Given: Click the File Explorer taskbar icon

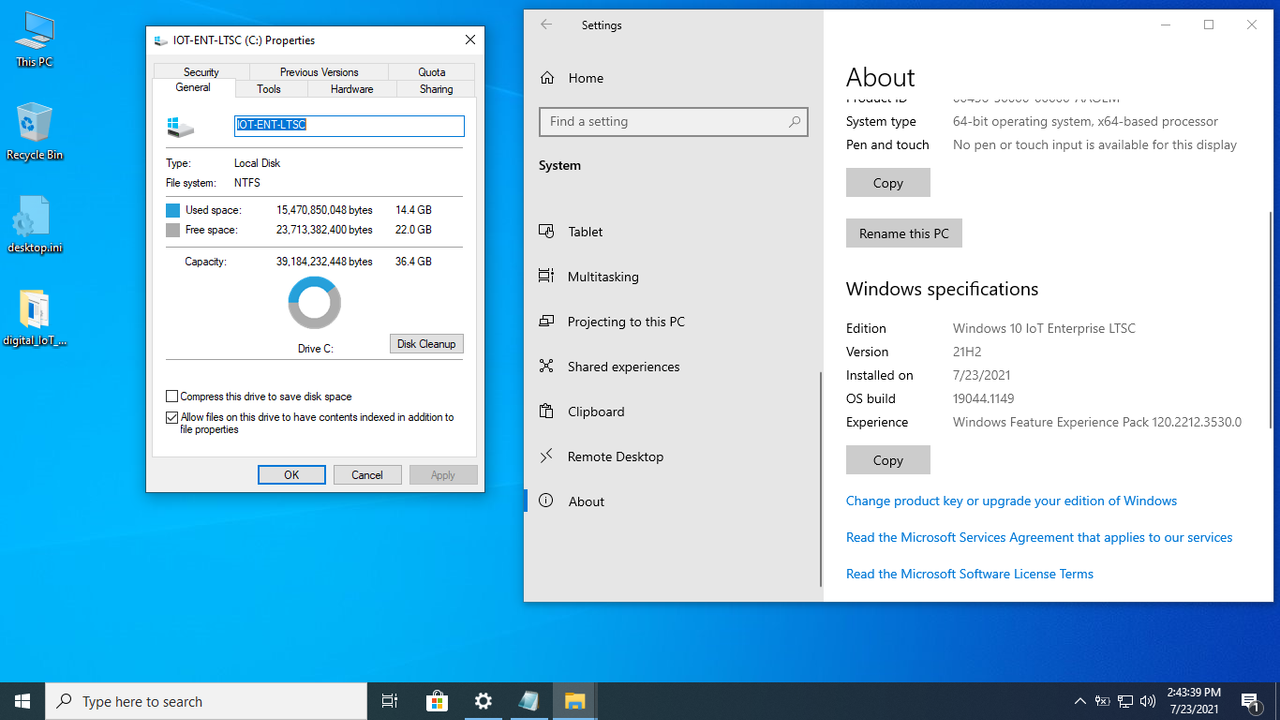Looking at the screenshot, I should 575,701.
